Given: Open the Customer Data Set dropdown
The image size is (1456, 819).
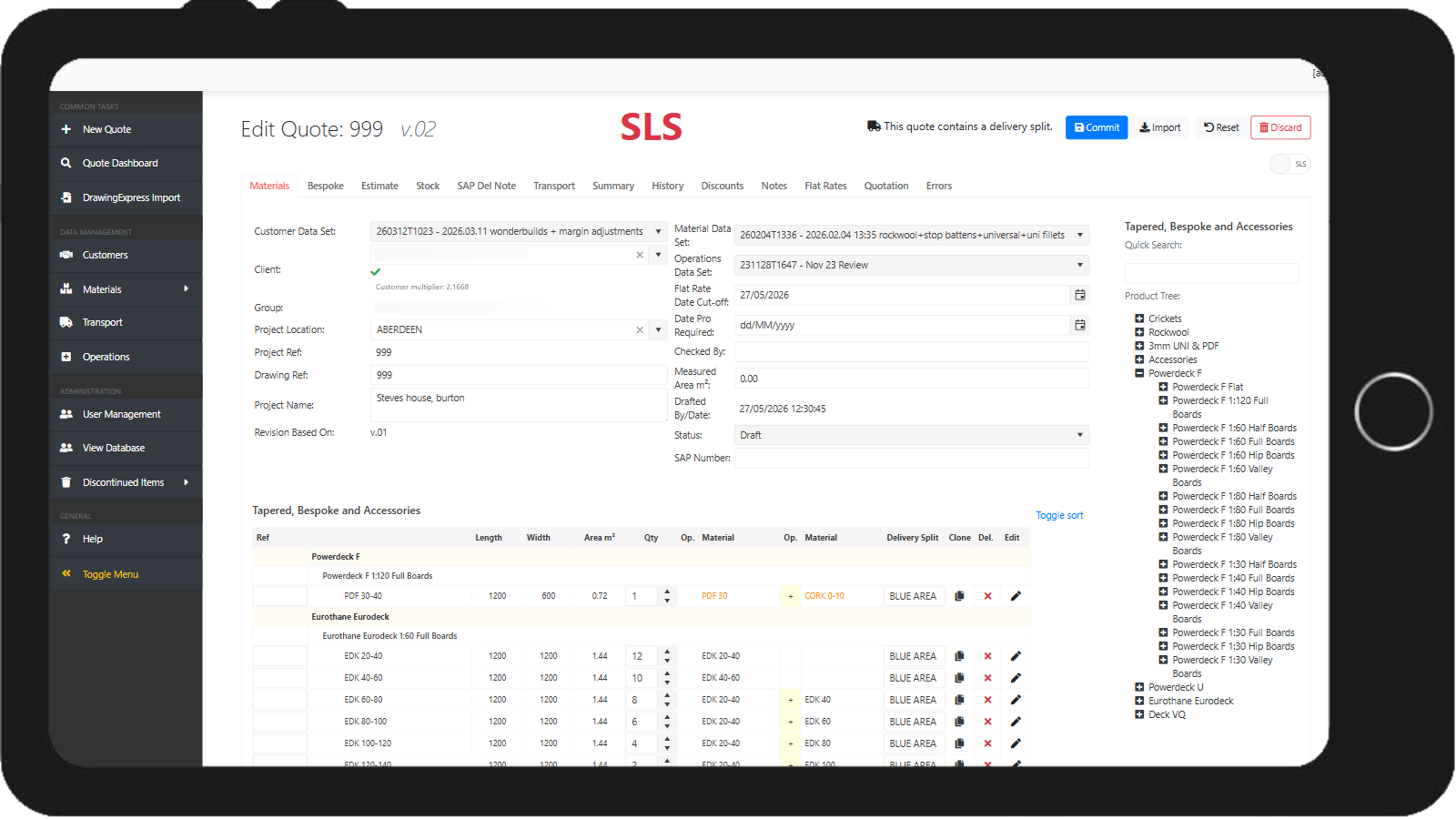Looking at the screenshot, I should [658, 232].
